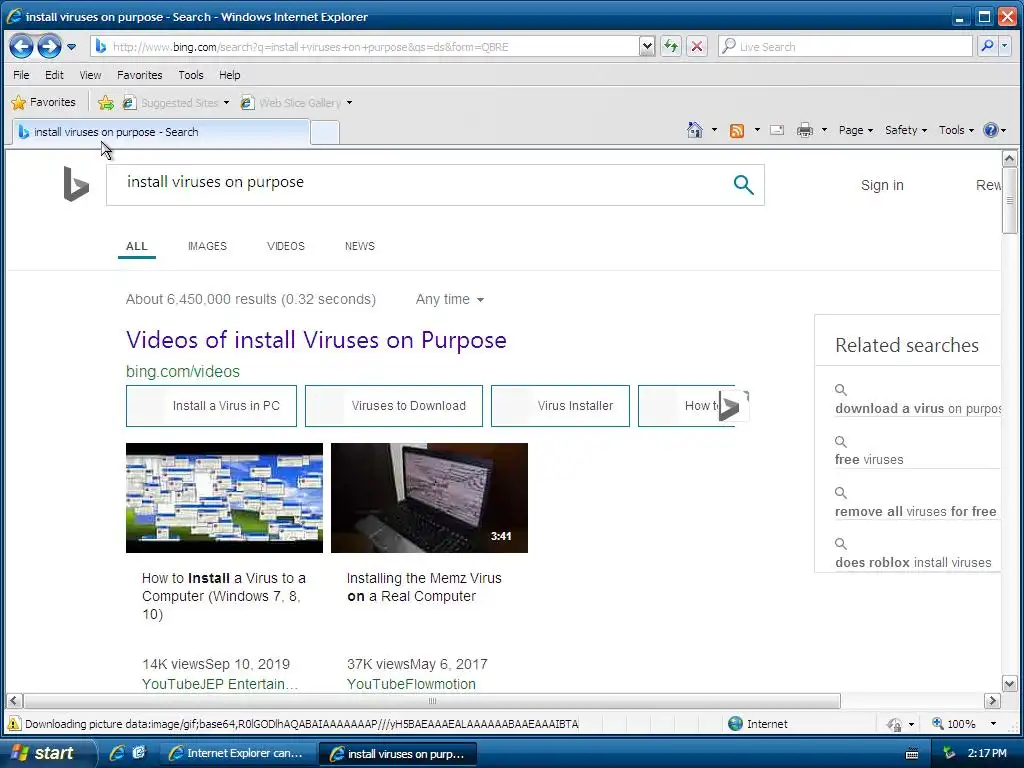
Task: Open recent pages dropdown next to Forward
Action: pos(71,47)
